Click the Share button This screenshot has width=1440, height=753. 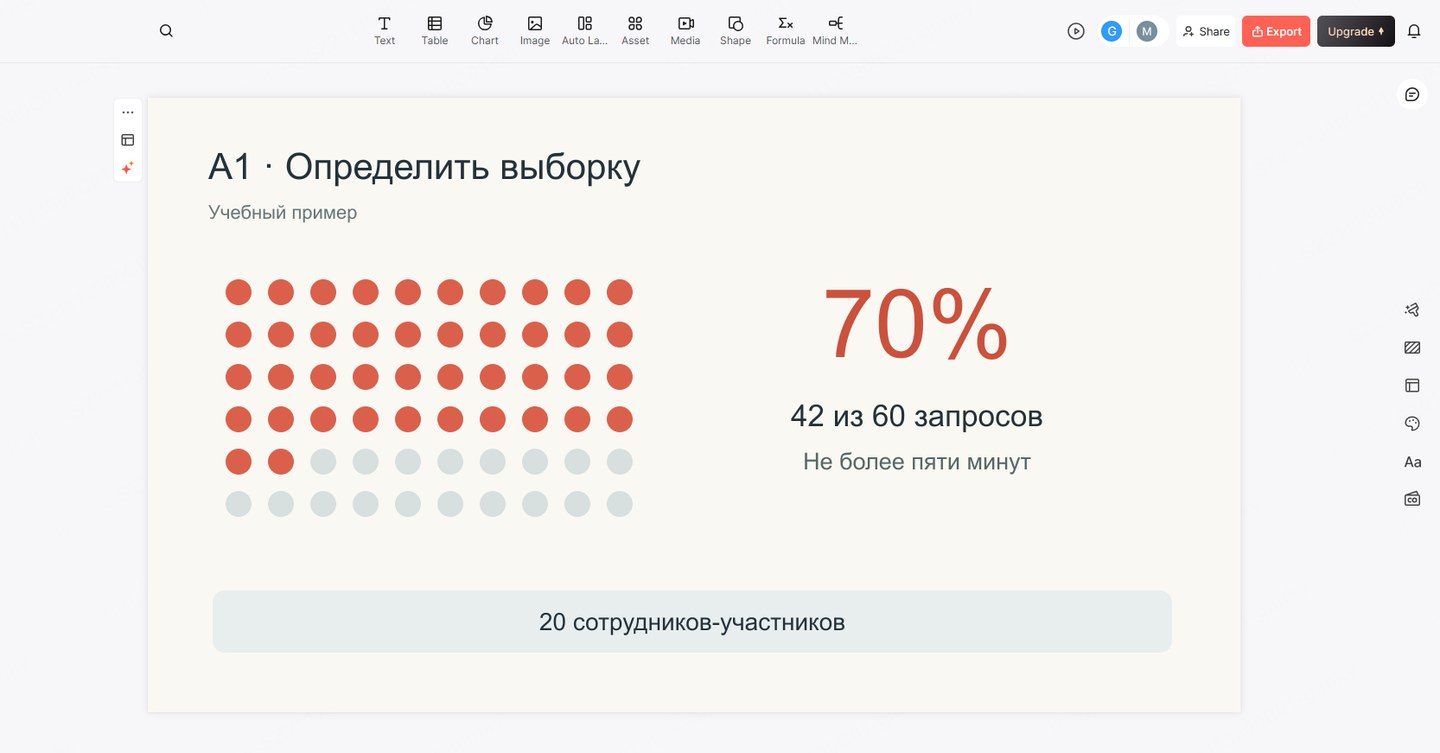click(1206, 31)
